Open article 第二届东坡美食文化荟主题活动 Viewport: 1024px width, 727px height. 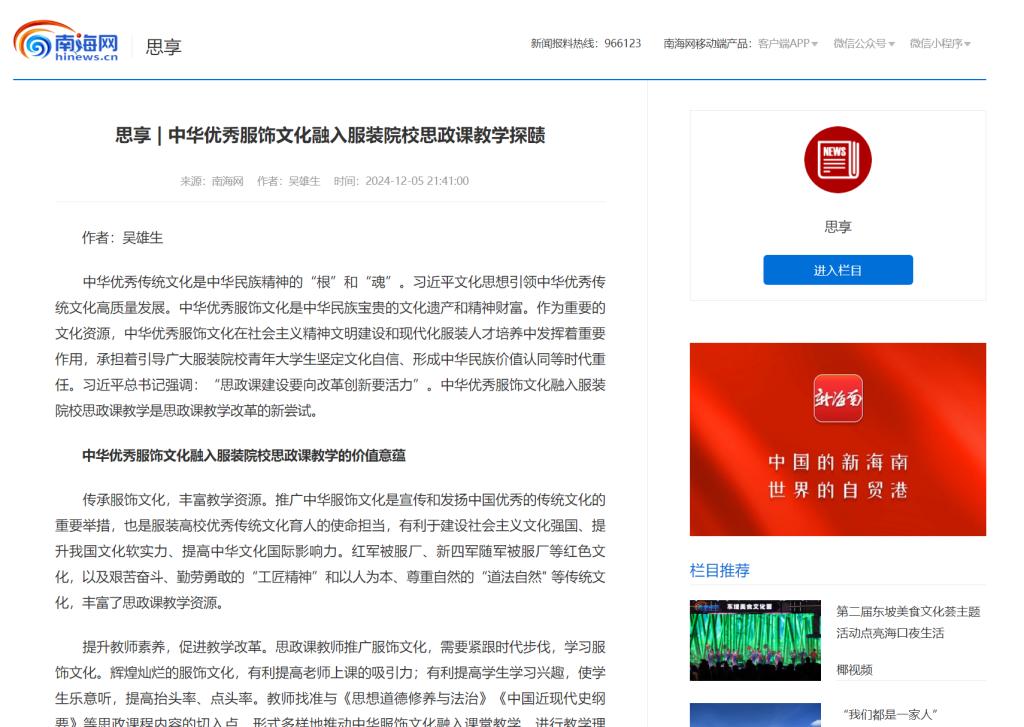(x=908, y=622)
